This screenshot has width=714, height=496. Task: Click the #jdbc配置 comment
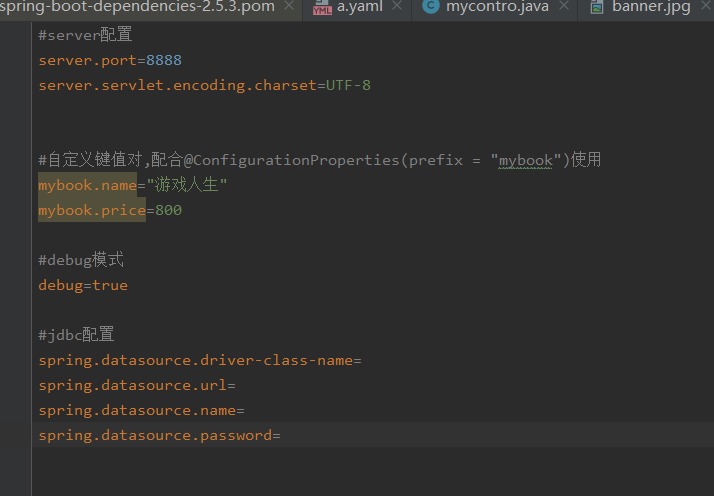click(x=76, y=335)
